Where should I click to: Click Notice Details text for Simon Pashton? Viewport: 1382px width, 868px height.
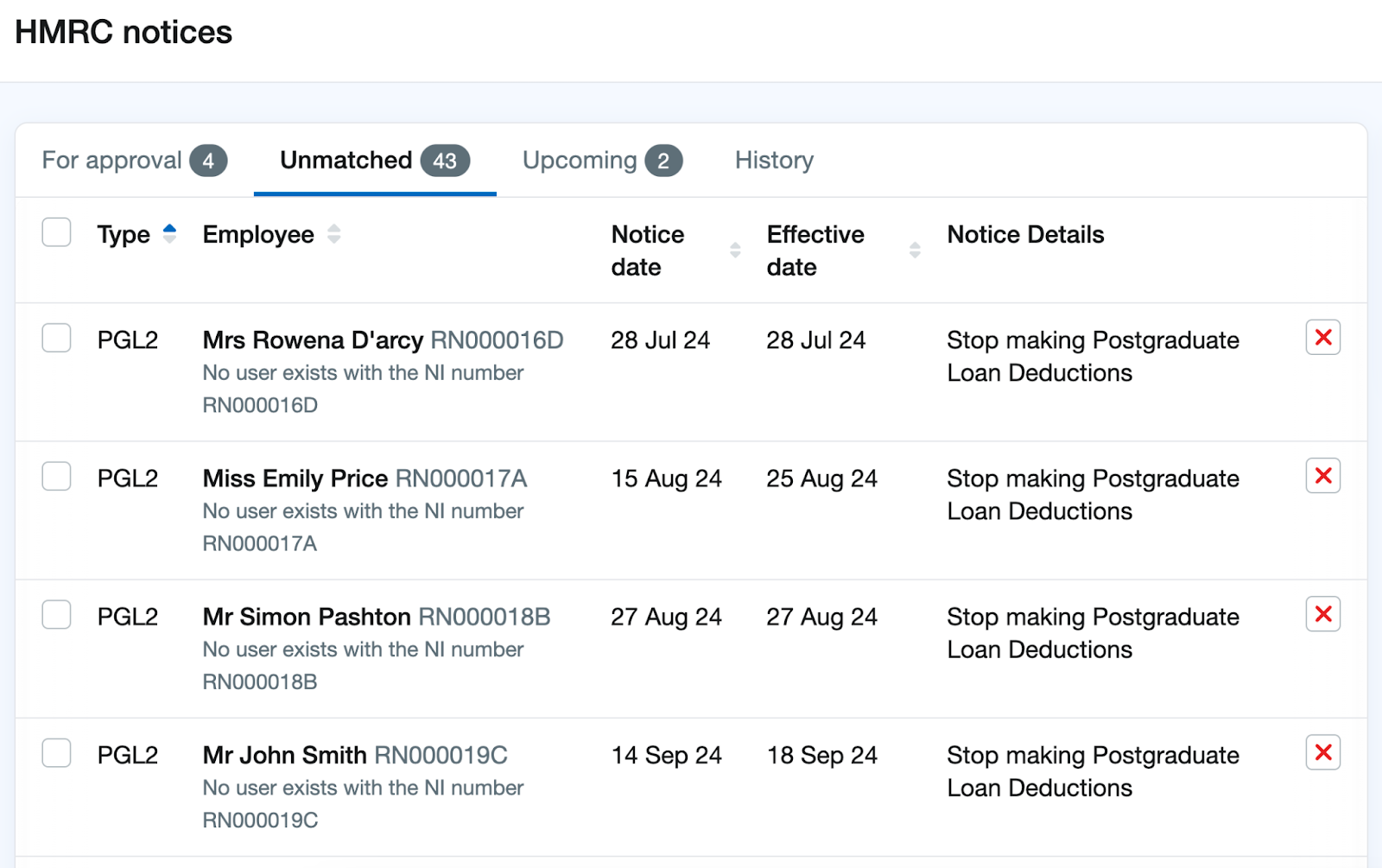click(x=1093, y=633)
